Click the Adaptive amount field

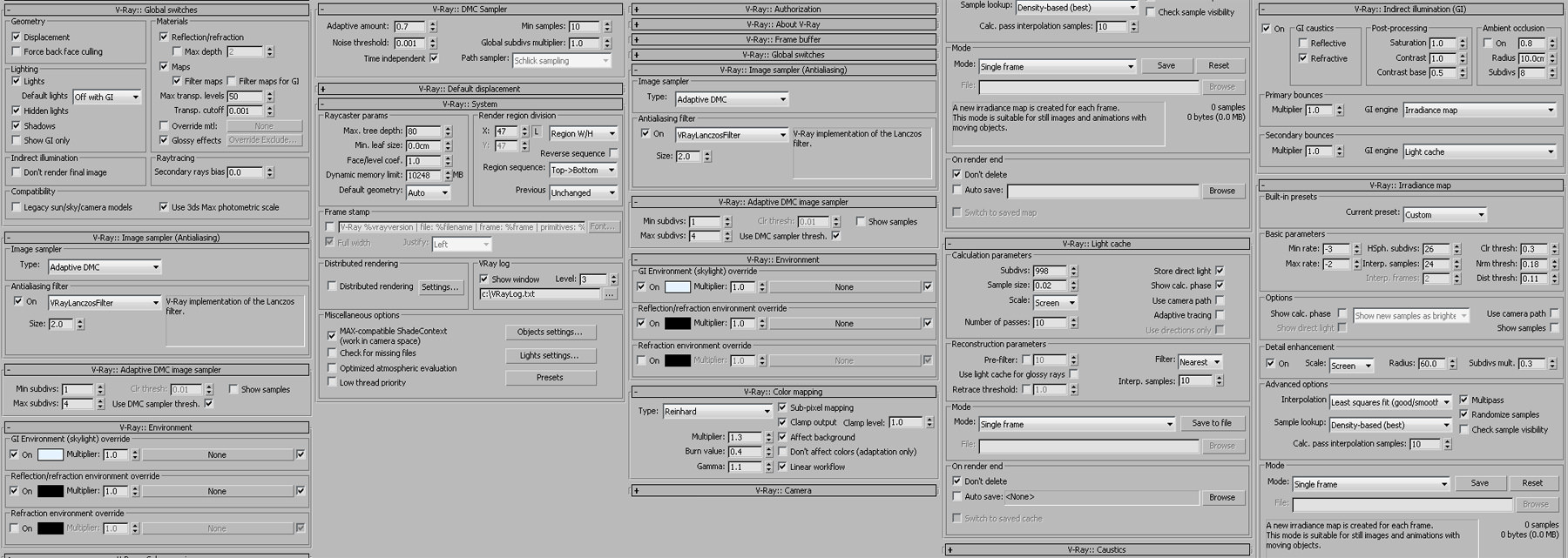[409, 26]
